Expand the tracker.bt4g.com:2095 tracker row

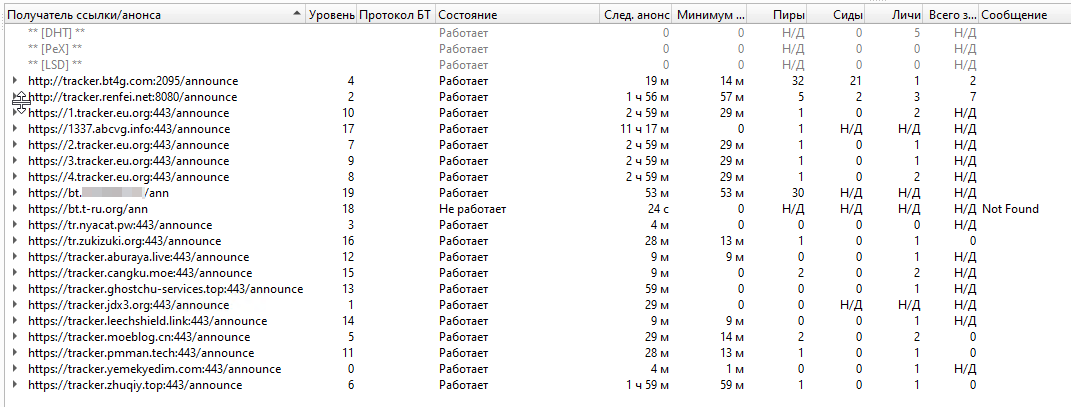click(x=14, y=81)
